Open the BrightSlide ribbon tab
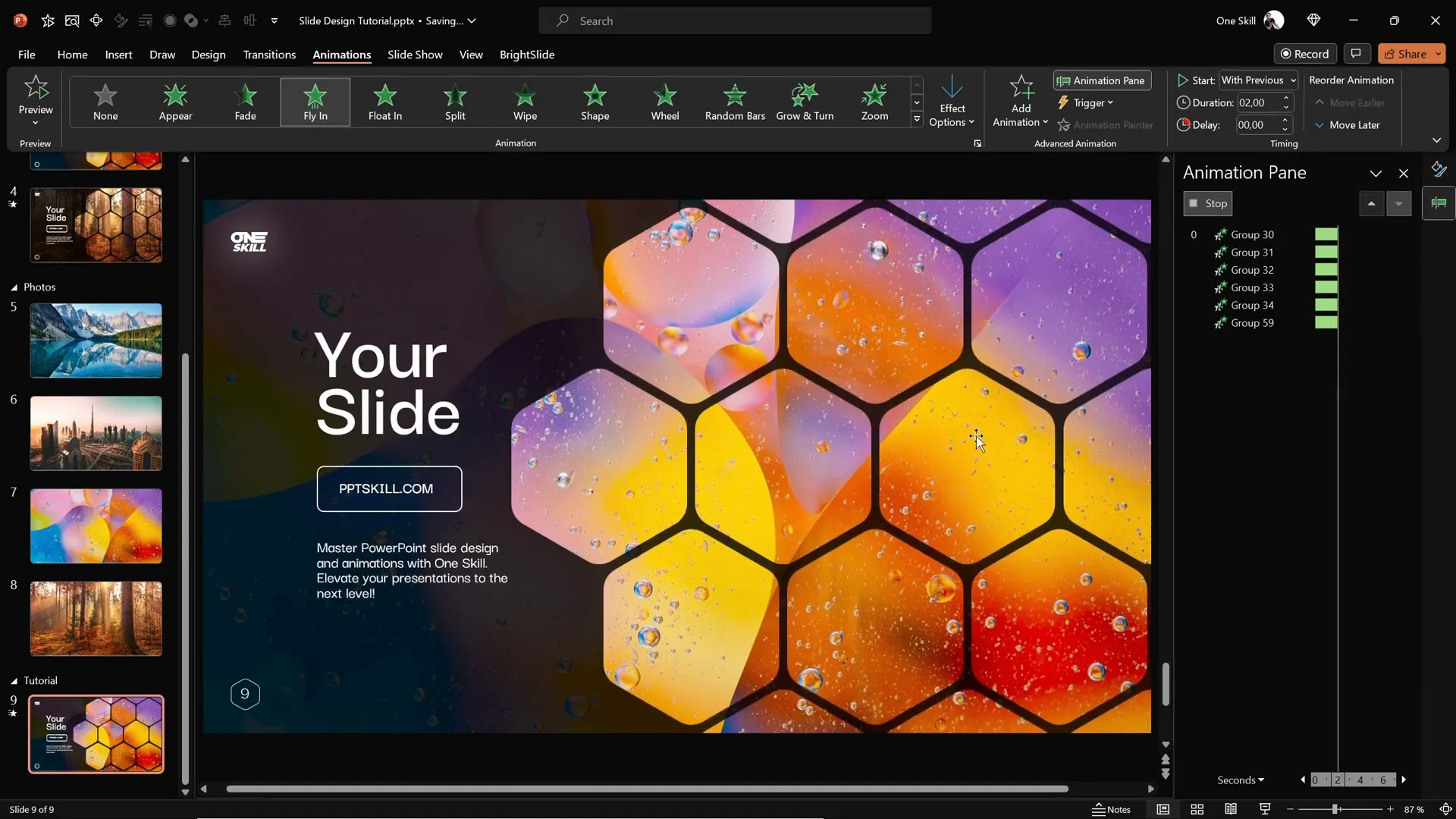The height and width of the screenshot is (819, 1456). [528, 55]
